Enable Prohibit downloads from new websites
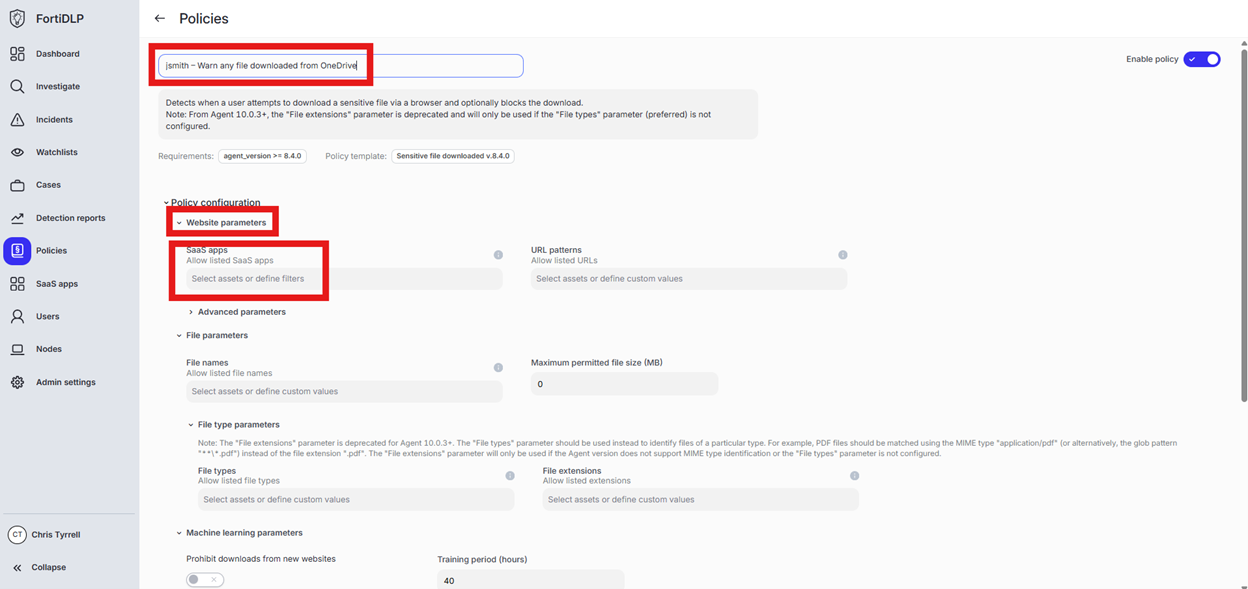1248x589 pixels. click(205, 580)
